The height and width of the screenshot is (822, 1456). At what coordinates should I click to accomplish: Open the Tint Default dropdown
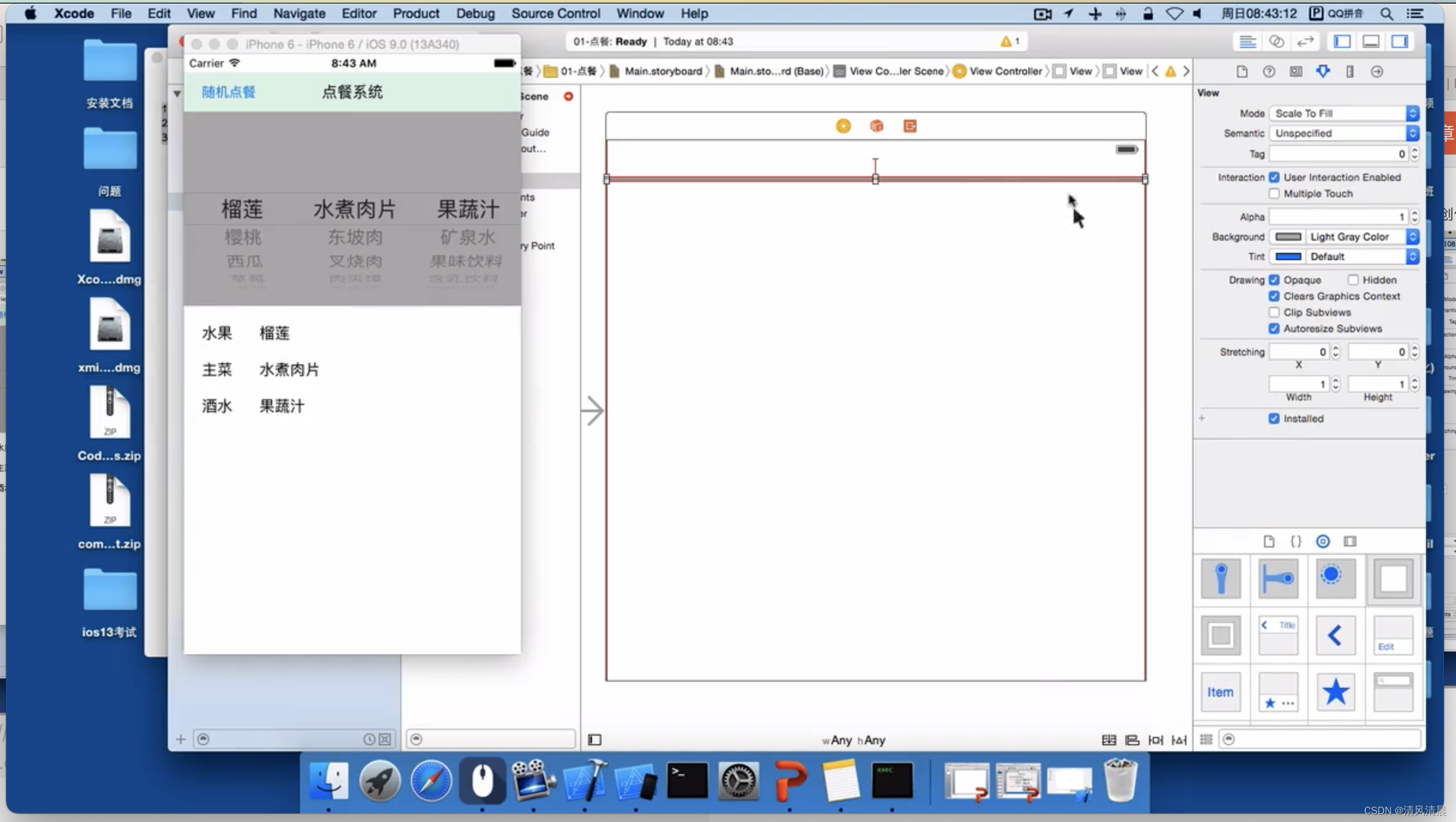1361,256
